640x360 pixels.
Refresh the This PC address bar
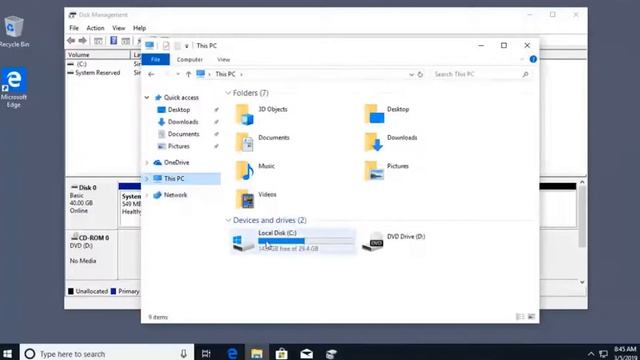click(420, 74)
